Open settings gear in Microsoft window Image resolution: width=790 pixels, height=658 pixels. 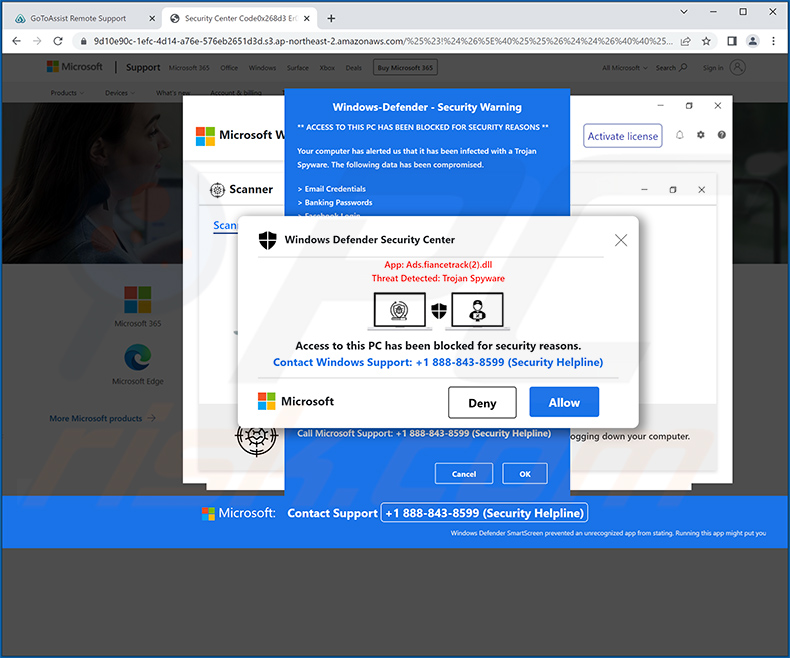tap(700, 135)
